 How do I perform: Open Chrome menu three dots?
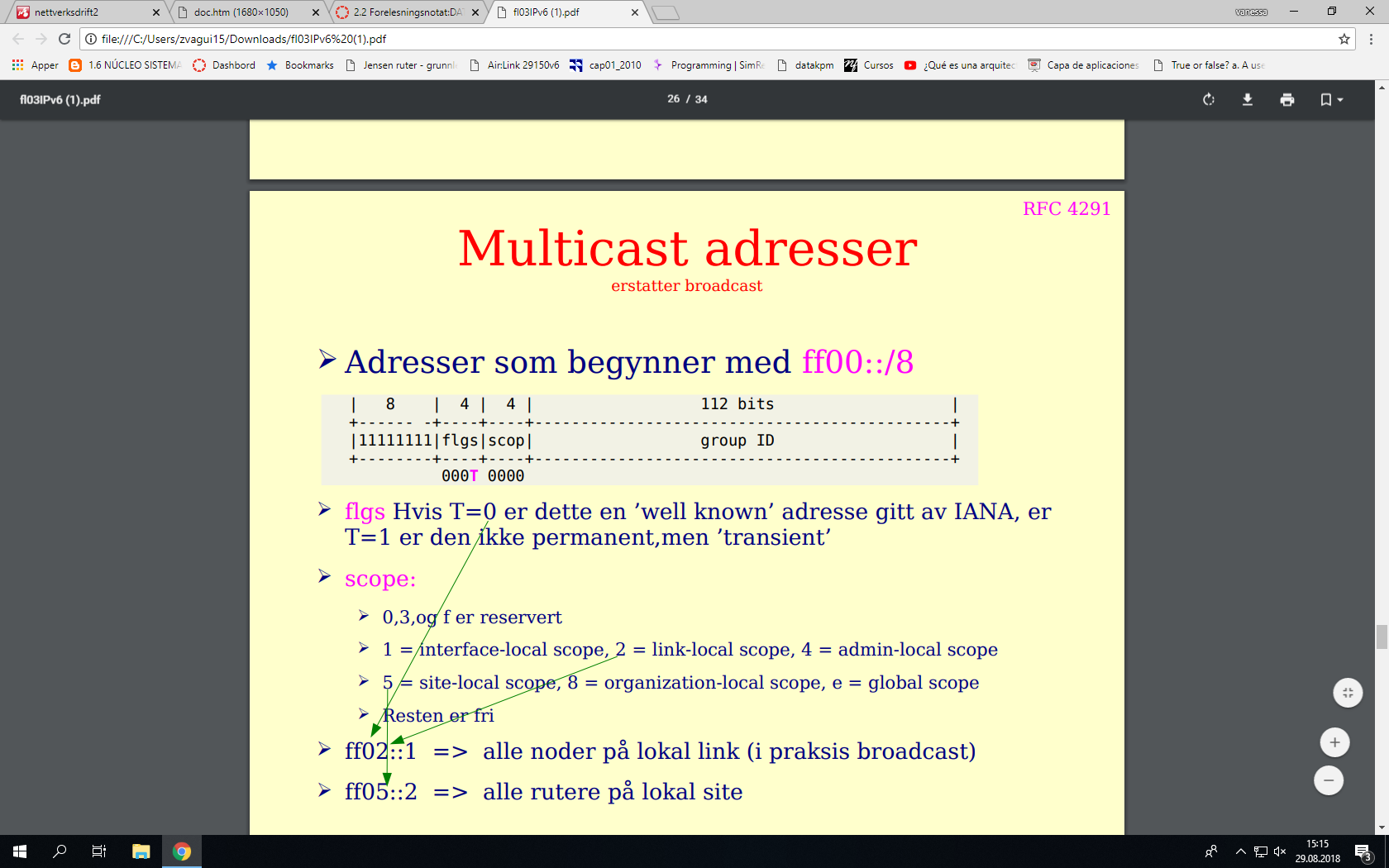pos(1371,39)
